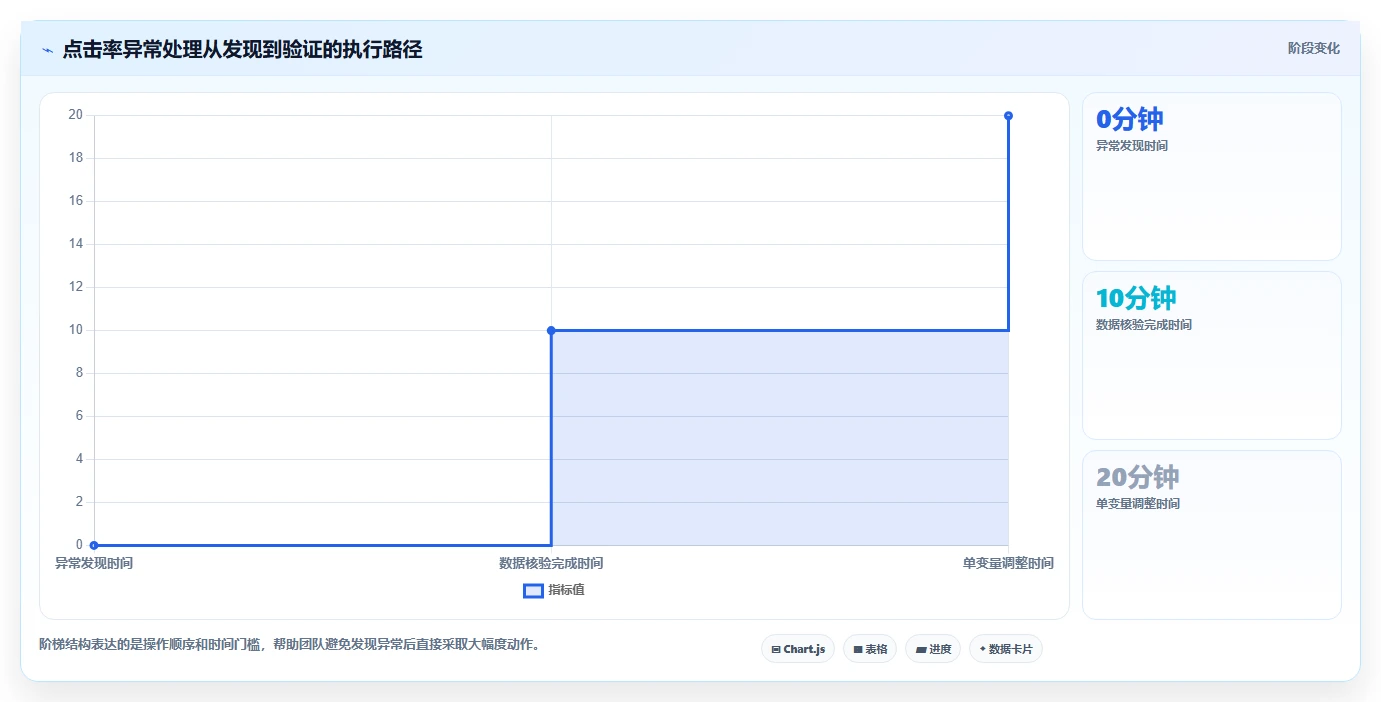The image size is (1381, 702).
Task: Click the chart data point at value 20
Action: coord(1008,115)
